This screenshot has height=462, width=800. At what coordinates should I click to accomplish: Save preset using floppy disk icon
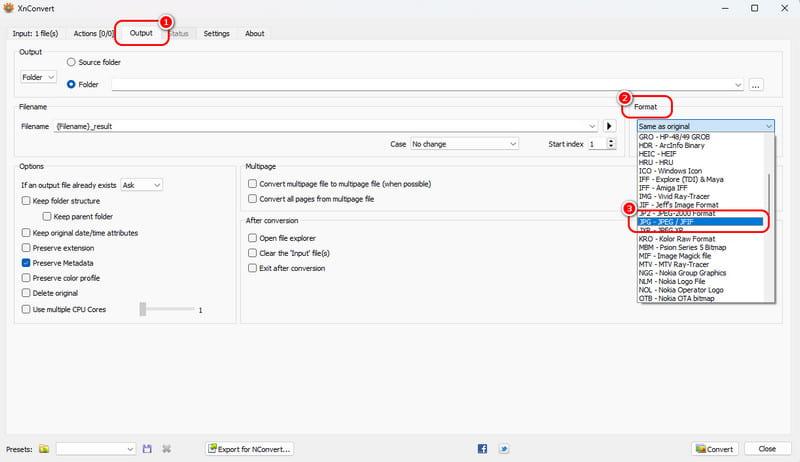147,449
